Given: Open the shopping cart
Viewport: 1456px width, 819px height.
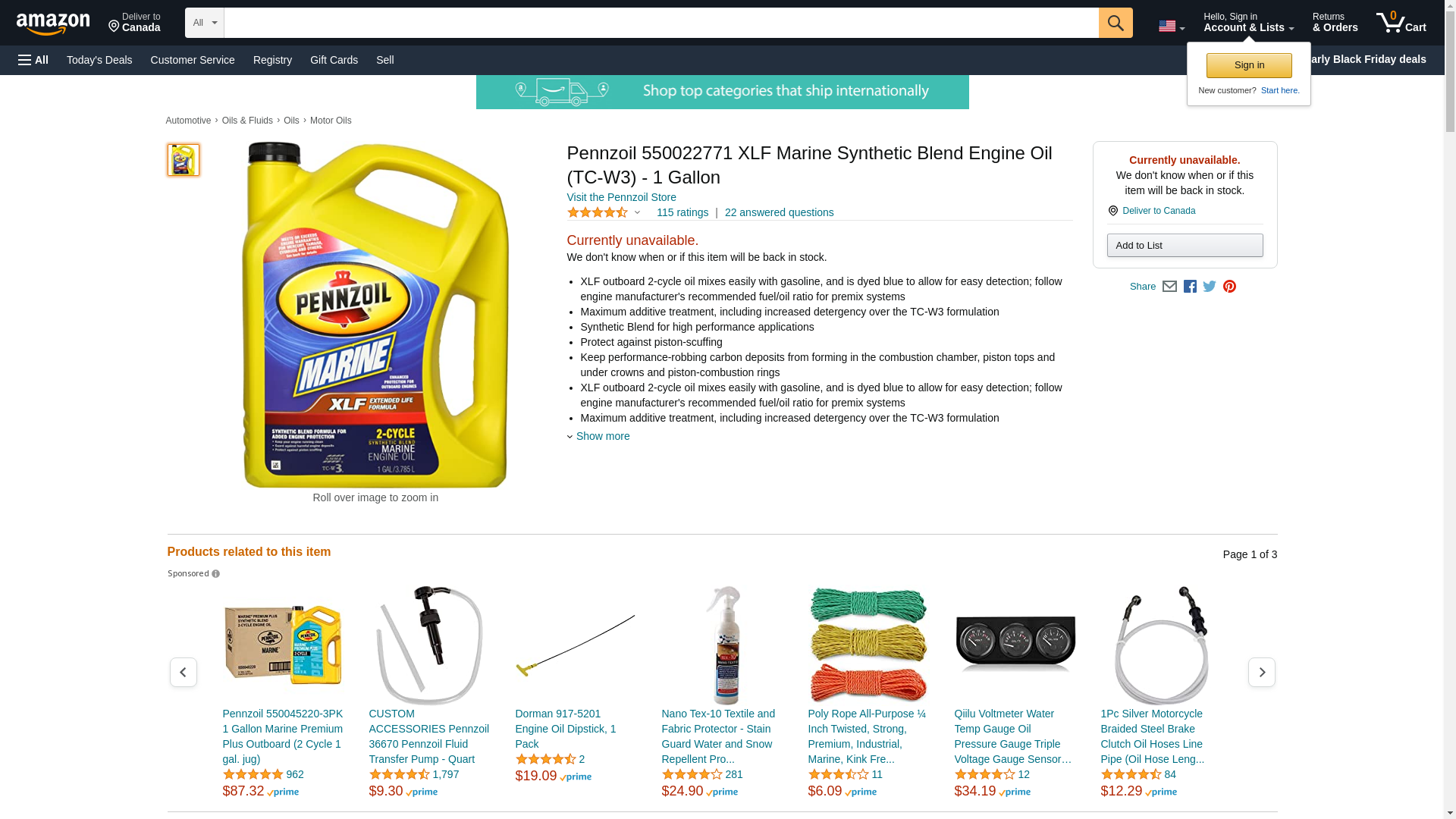Looking at the screenshot, I should 1401,23.
